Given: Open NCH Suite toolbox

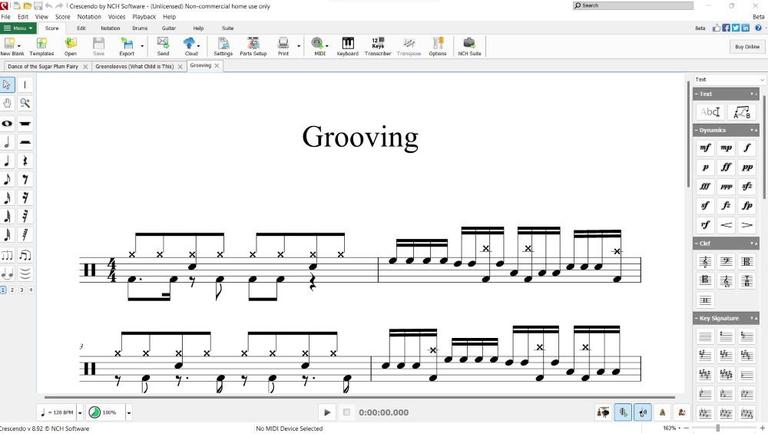Looking at the screenshot, I should click(x=469, y=47).
